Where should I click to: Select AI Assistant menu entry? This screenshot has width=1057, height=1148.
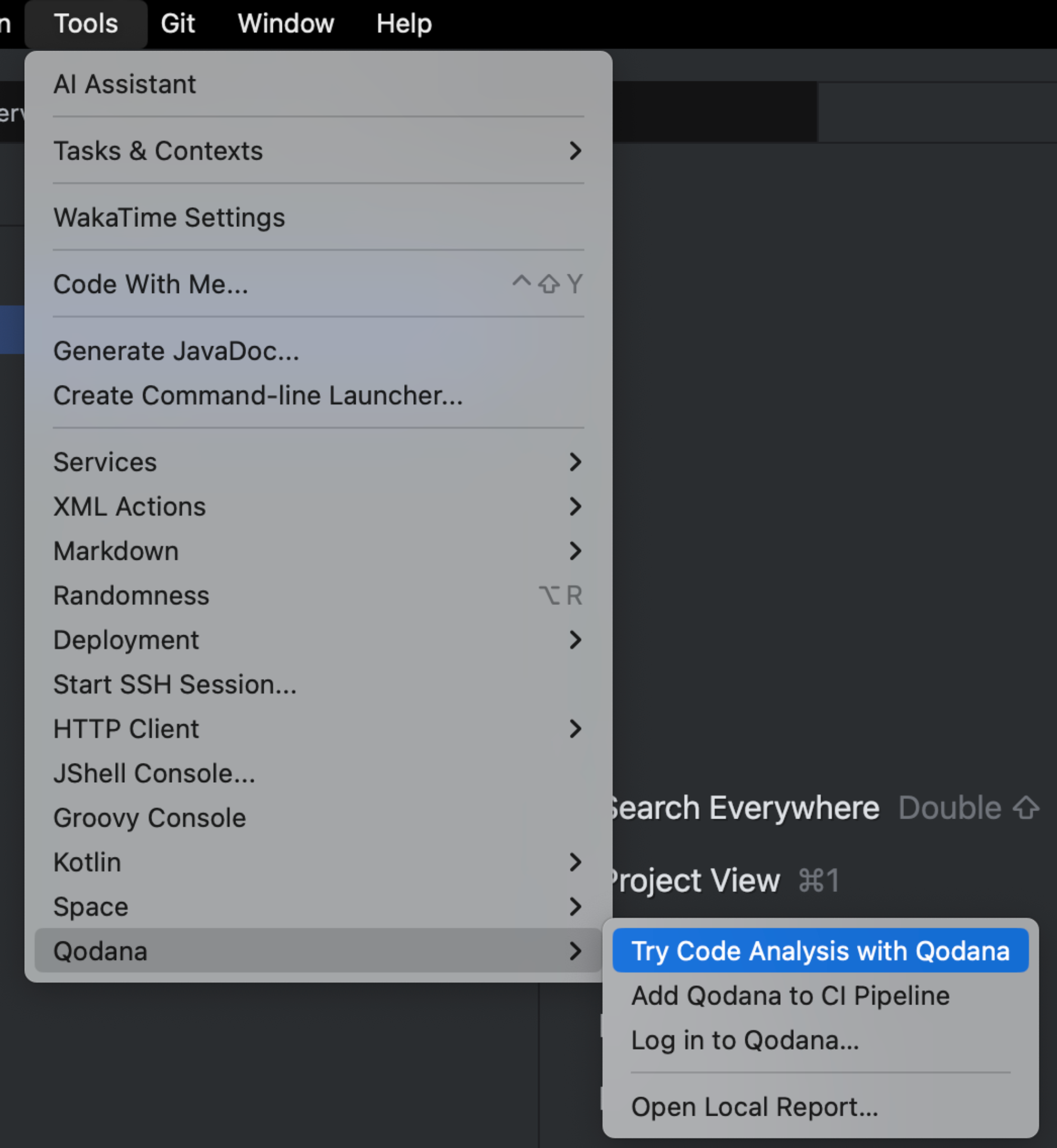125,85
